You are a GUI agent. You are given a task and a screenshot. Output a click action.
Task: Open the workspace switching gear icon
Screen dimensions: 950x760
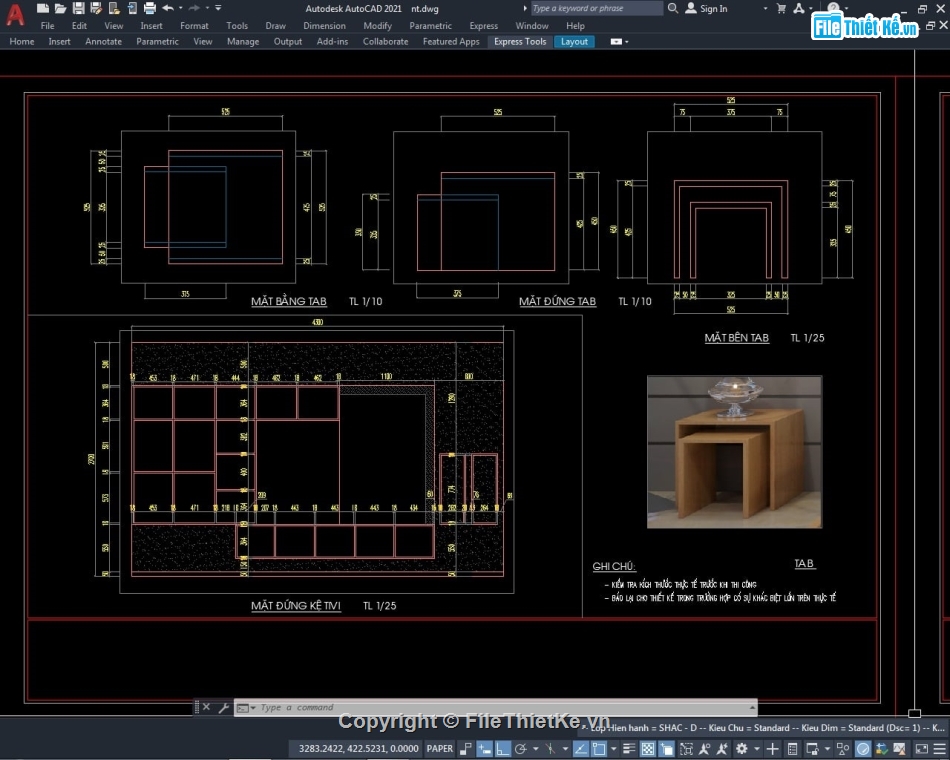coord(742,748)
